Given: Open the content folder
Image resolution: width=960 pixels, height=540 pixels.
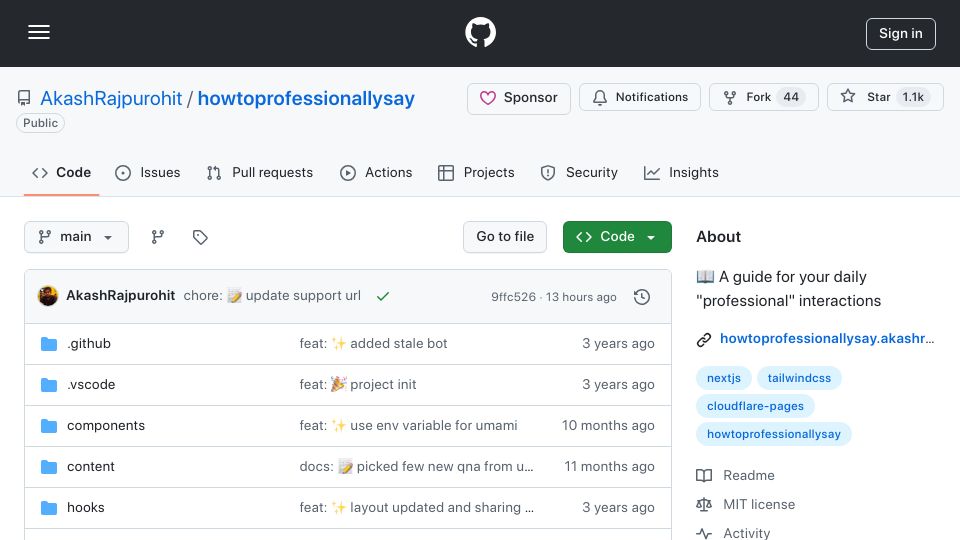Looking at the screenshot, I should 91,467.
